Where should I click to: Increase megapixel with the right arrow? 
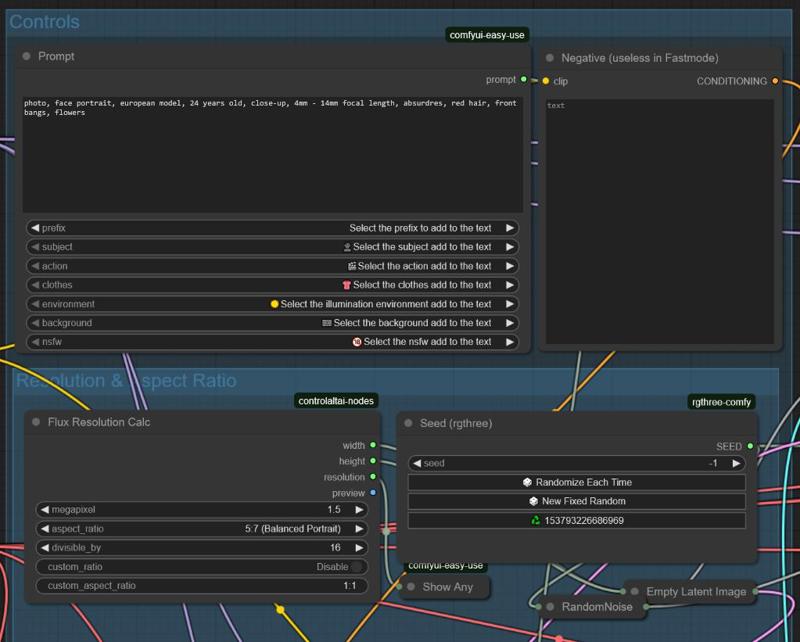pyautogui.click(x=359, y=510)
